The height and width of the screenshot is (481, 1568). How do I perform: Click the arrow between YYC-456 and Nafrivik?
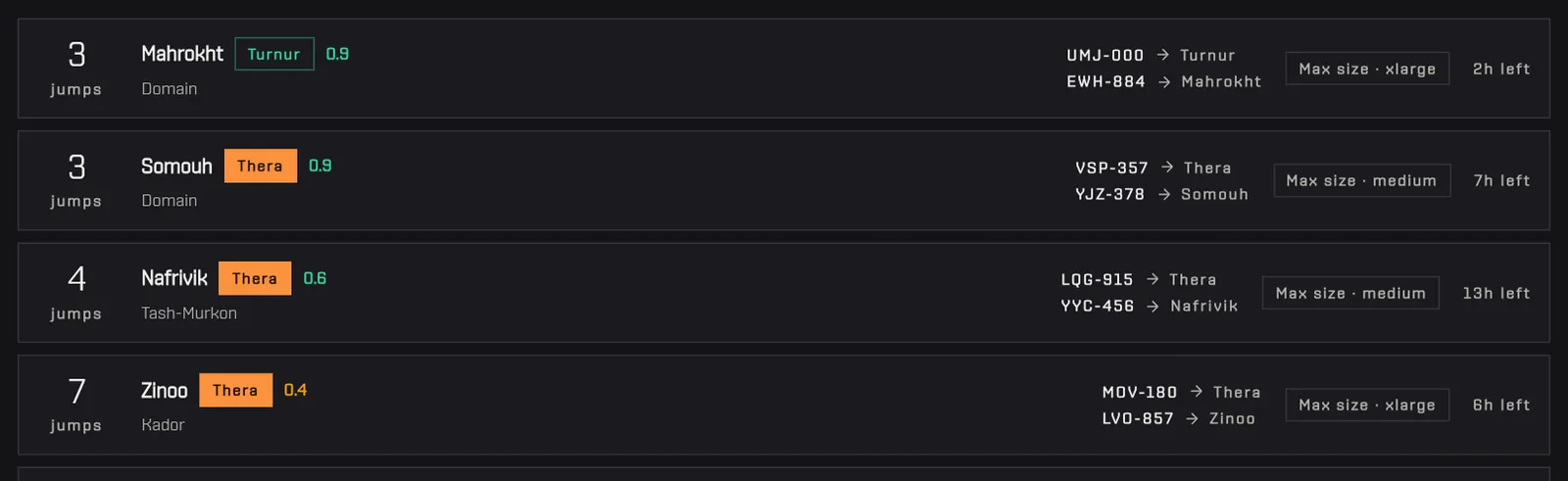click(x=1152, y=306)
